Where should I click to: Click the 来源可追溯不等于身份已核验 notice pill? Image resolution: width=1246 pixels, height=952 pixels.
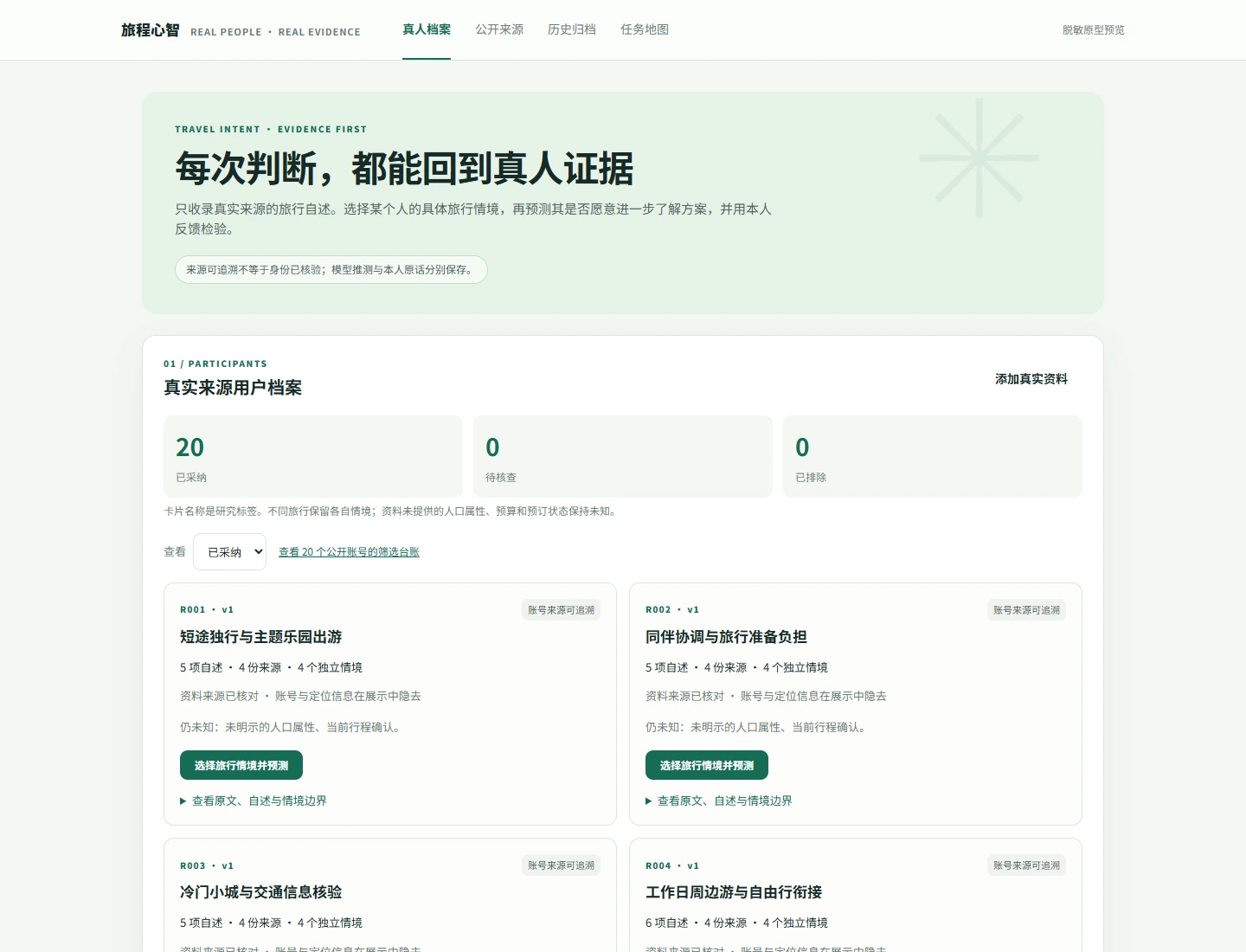click(x=331, y=270)
